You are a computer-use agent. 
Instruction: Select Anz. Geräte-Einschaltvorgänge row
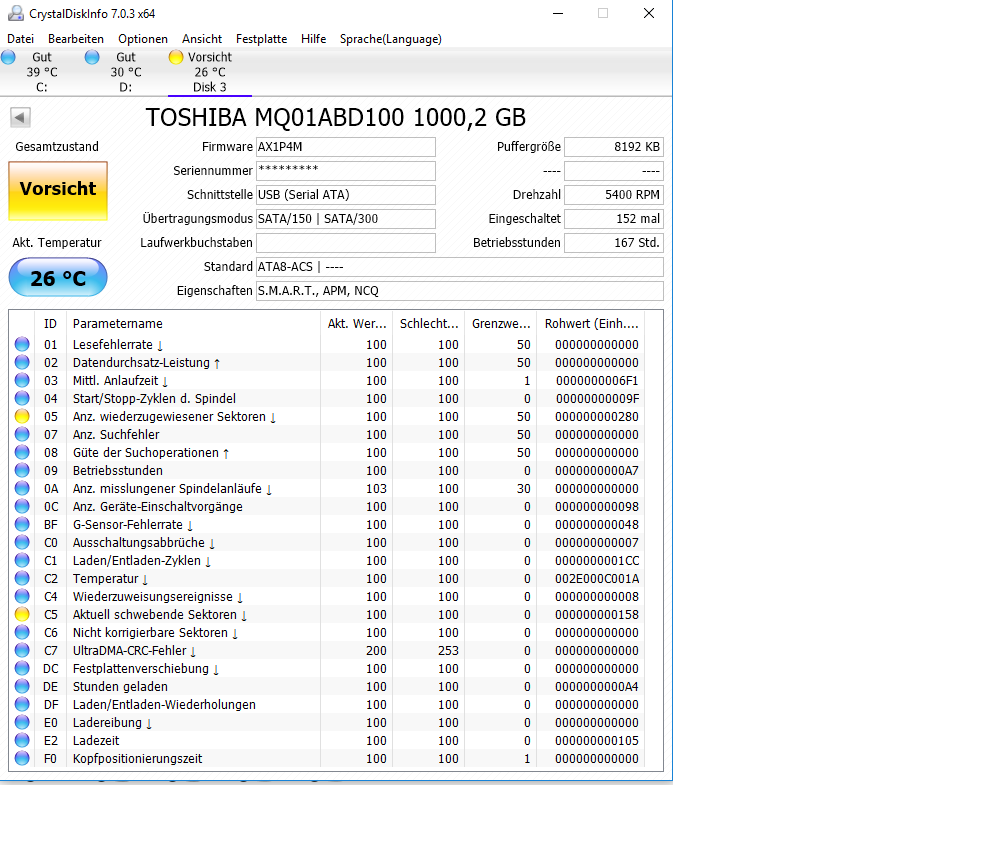tap(328, 507)
